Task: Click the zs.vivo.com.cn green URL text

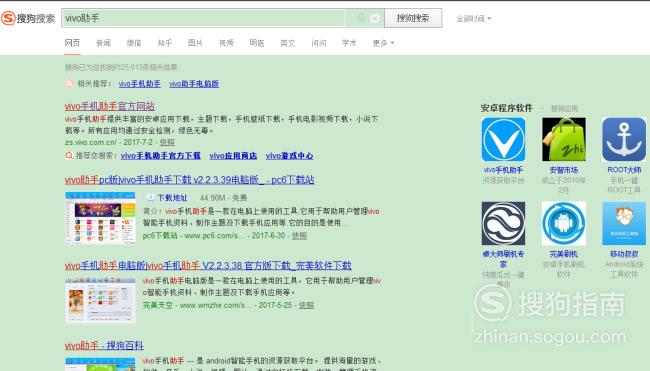Action: [x=91, y=142]
